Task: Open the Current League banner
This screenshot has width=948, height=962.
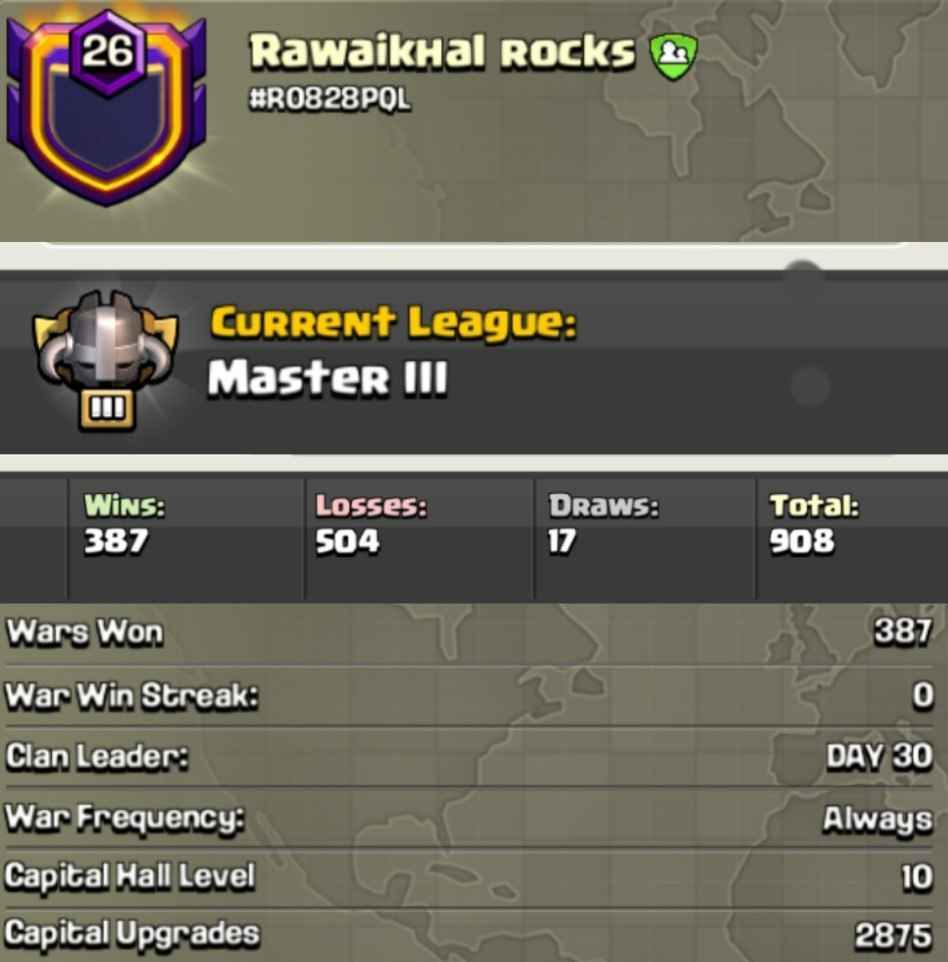Action: (474, 362)
